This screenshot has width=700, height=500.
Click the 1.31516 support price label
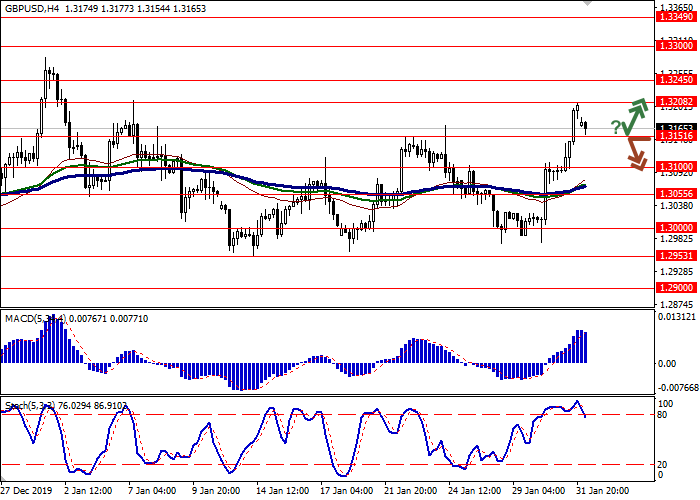(675, 136)
